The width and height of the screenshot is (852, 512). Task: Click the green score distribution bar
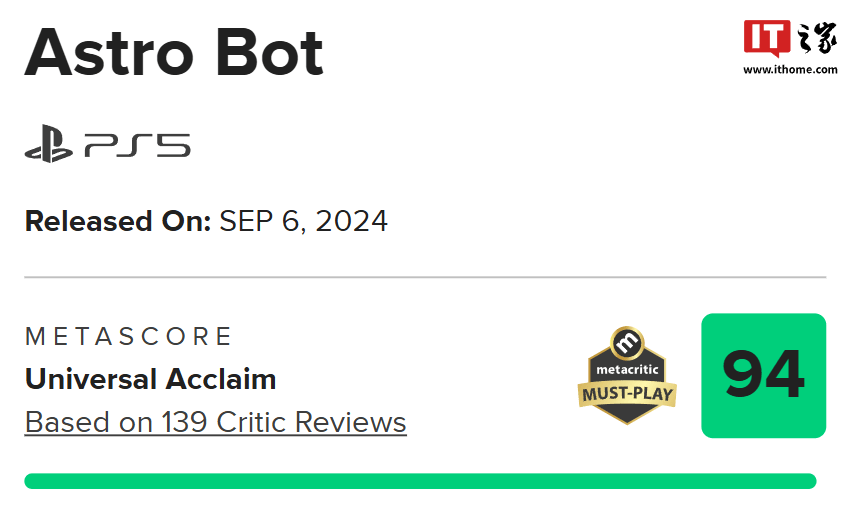pos(420,481)
